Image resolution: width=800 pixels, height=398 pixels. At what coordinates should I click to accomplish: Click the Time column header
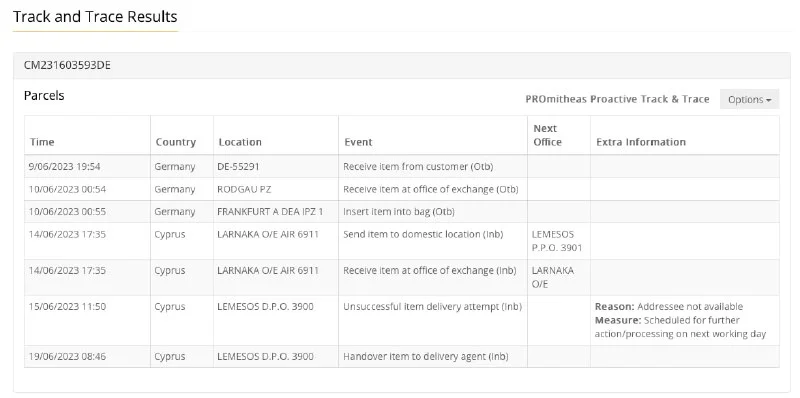click(x=42, y=142)
